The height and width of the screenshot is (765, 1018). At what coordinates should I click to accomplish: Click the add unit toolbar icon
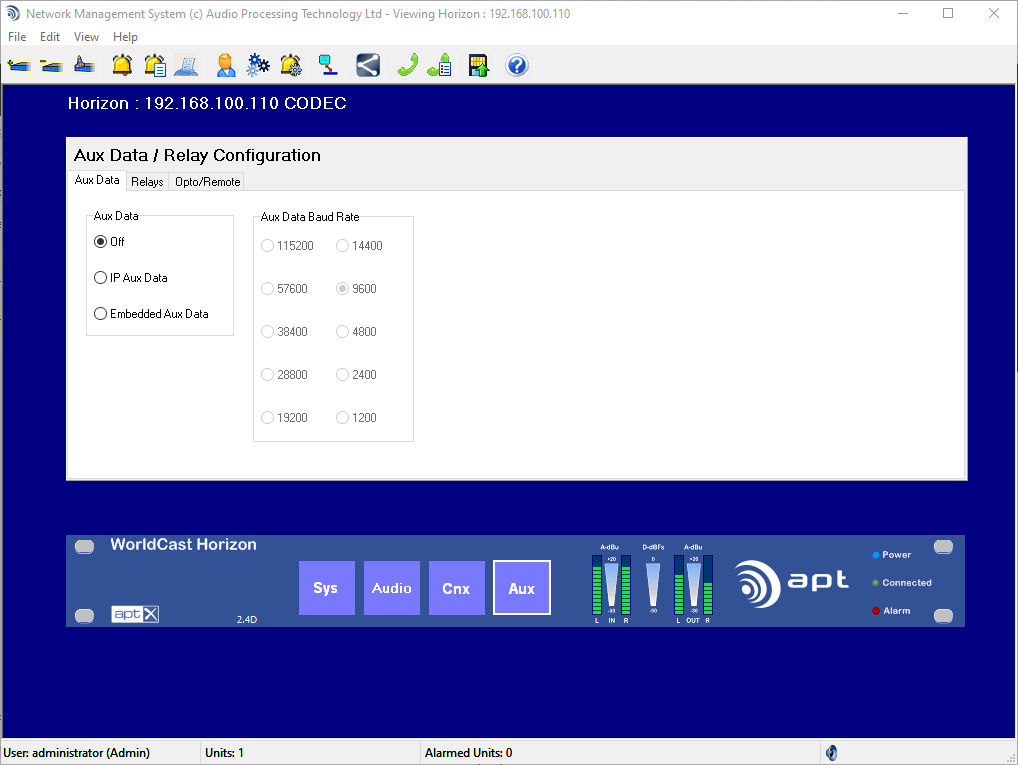coord(19,66)
